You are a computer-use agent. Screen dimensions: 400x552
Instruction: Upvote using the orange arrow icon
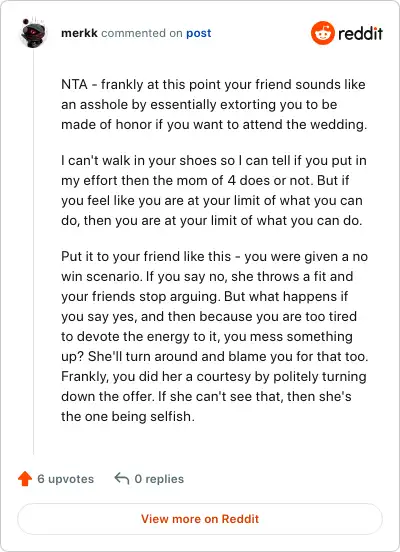[25, 479]
